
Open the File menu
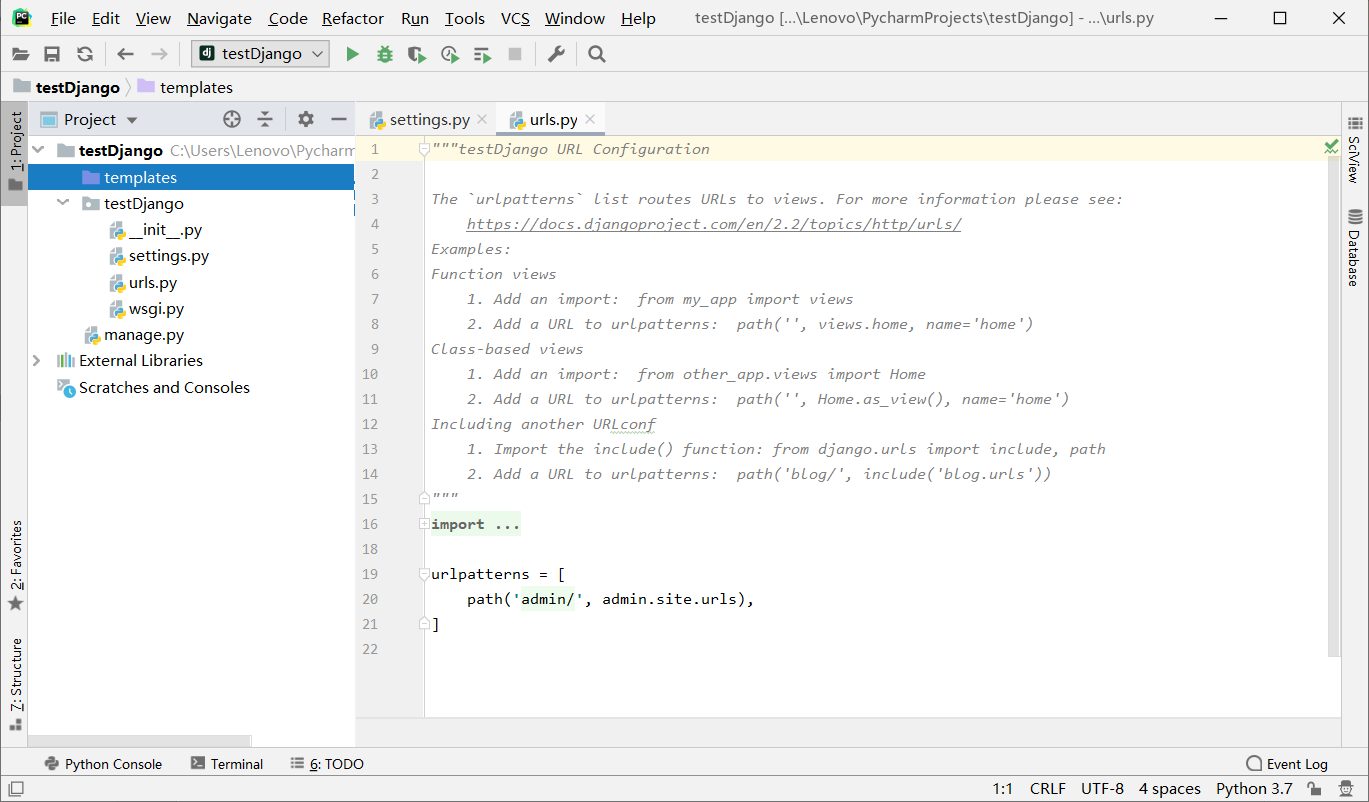click(62, 18)
